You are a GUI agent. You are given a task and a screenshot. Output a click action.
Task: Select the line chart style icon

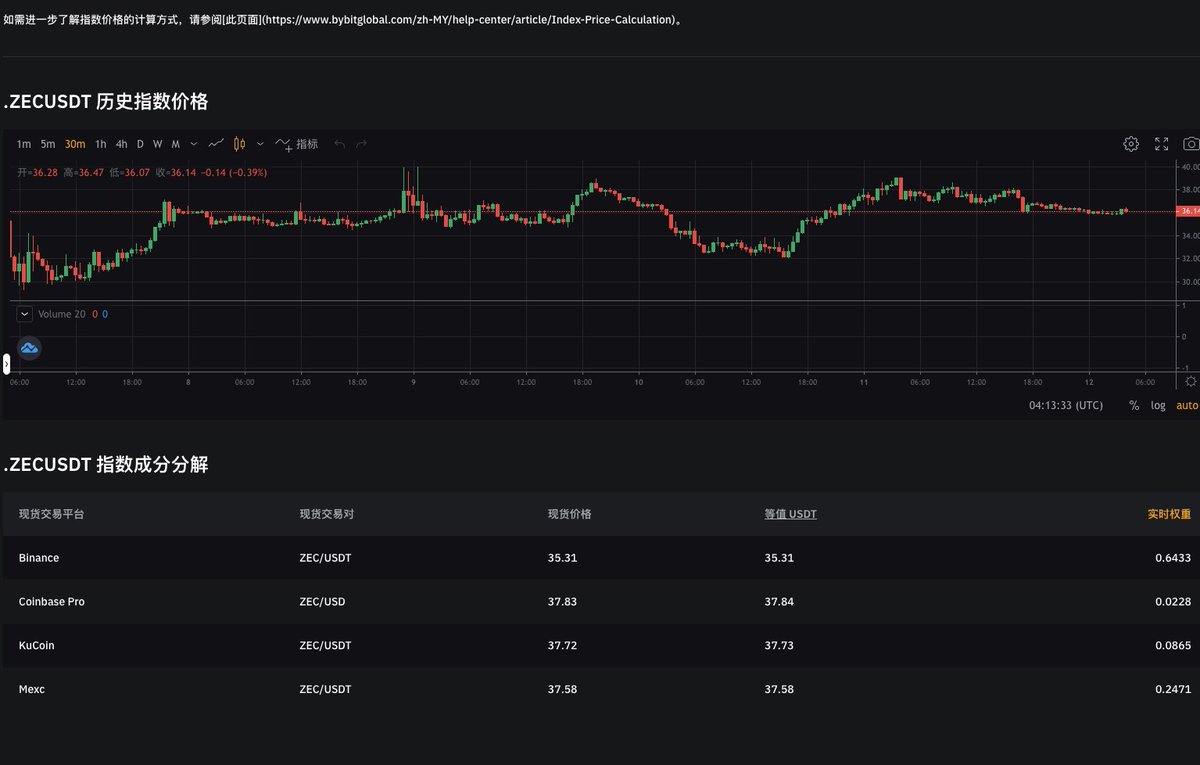click(215, 144)
